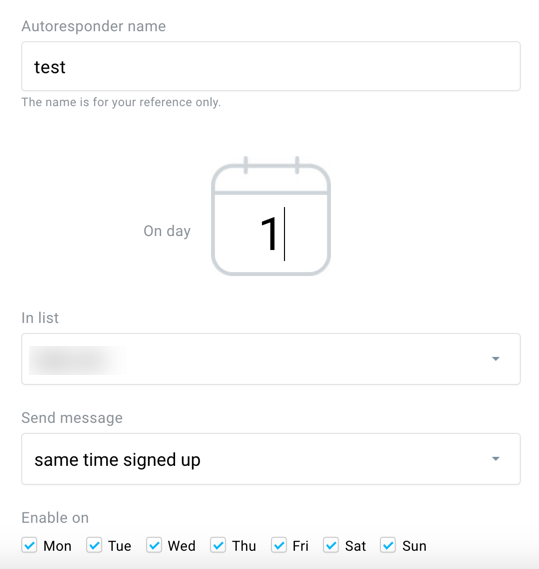
Task: Select the 'same time signed up' option field
Action: [271, 459]
